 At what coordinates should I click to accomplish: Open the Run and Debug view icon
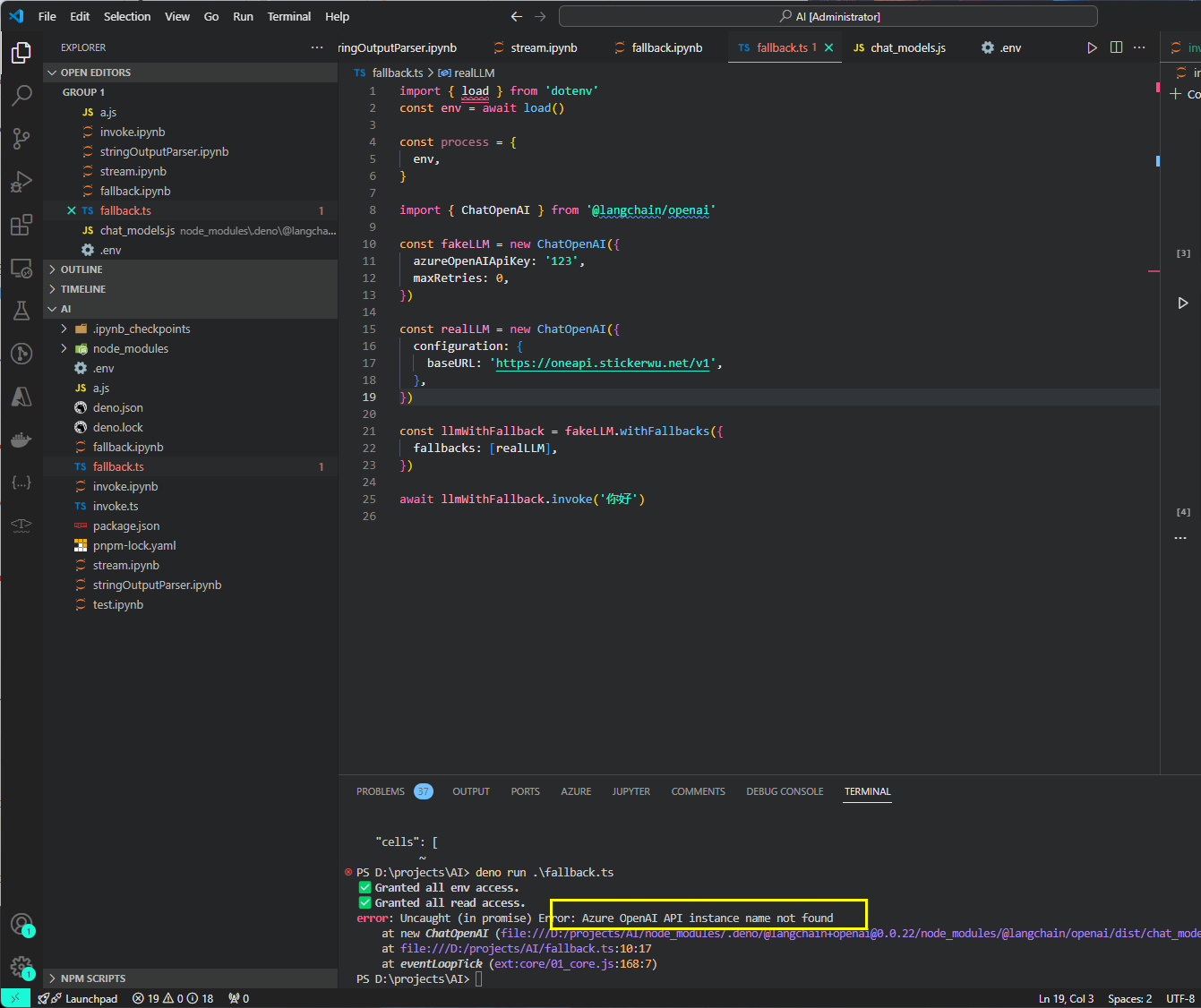pyautogui.click(x=21, y=182)
